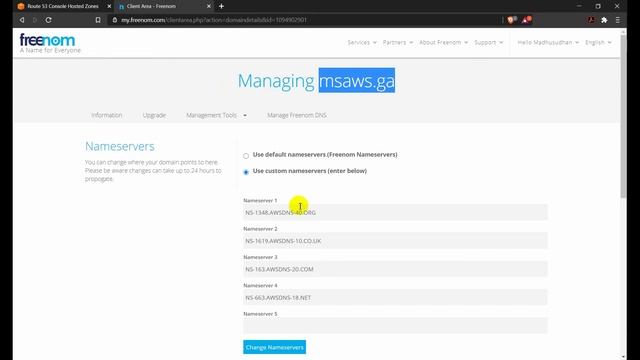
Task: Close the Client Area Freenom tab
Action: [209, 6]
